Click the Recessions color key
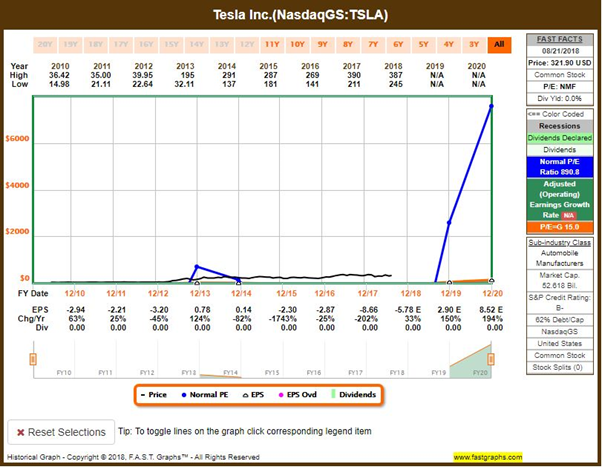Viewport: 602px width, 467px height. [x=559, y=126]
